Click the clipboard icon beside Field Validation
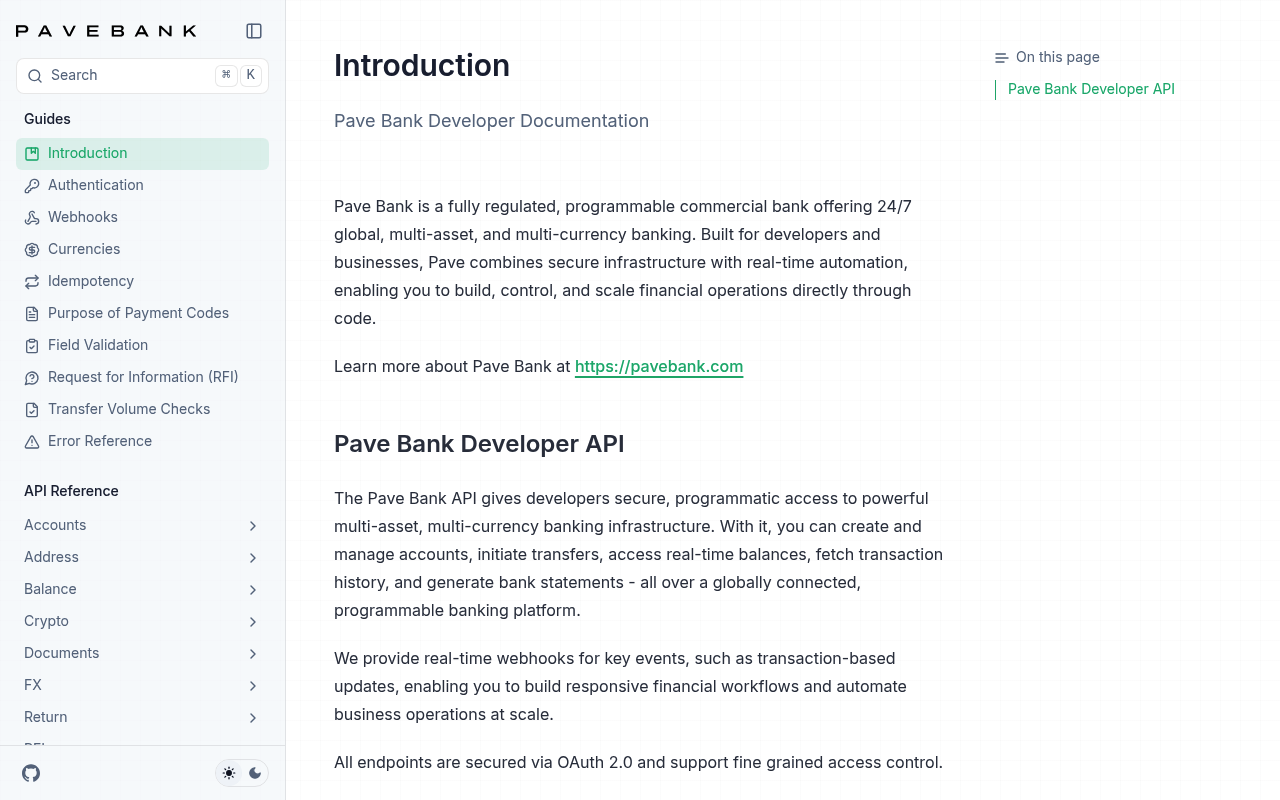The width and height of the screenshot is (1280, 800). [x=32, y=345]
